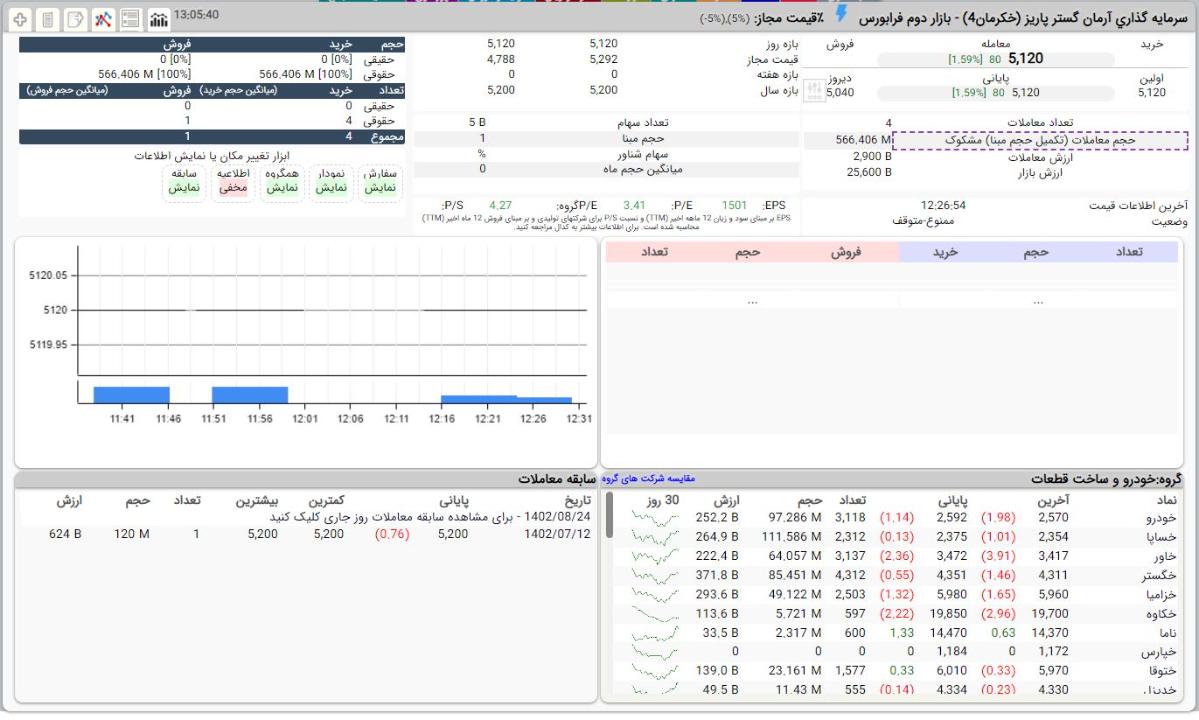The width and height of the screenshot is (1199, 720).
Task: Open the black bar chart icon in toolbar
Action: click(x=158, y=19)
